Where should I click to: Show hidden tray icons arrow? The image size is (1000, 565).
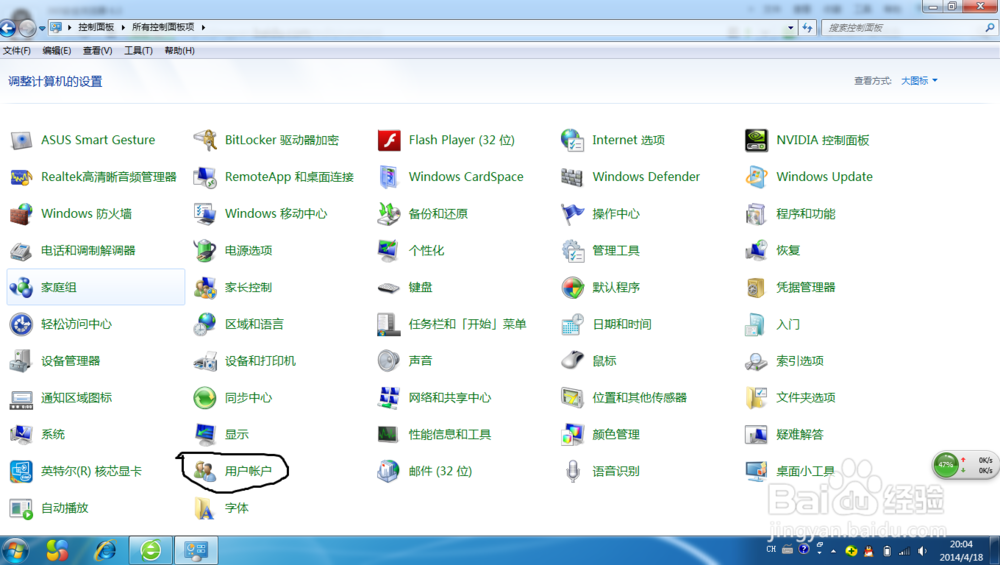pyautogui.click(x=833, y=550)
